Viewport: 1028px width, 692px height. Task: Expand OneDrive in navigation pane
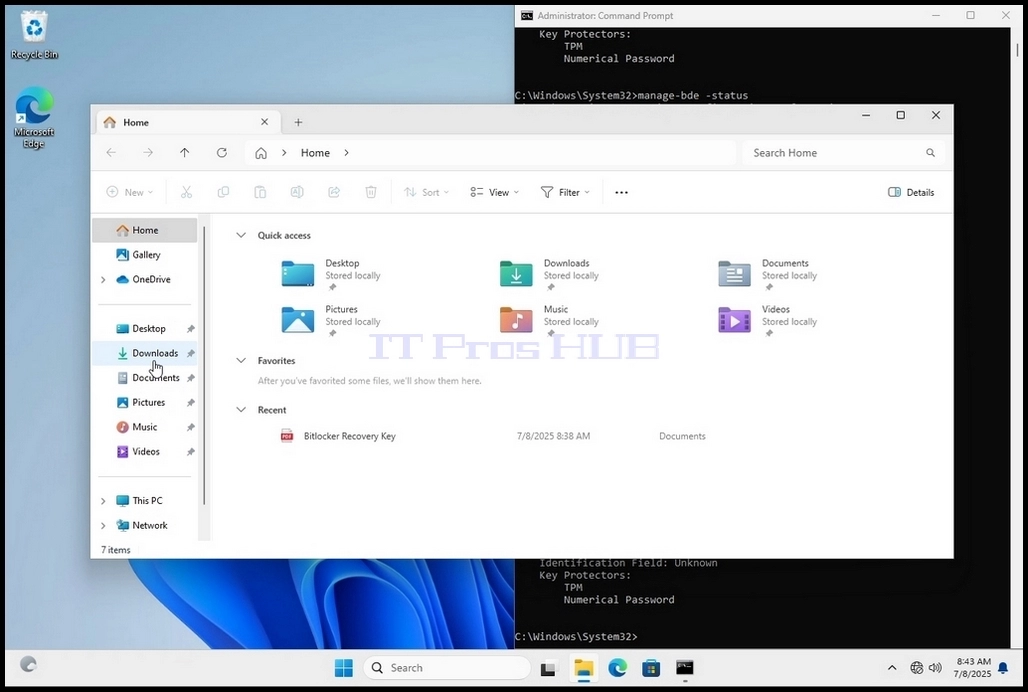103,280
